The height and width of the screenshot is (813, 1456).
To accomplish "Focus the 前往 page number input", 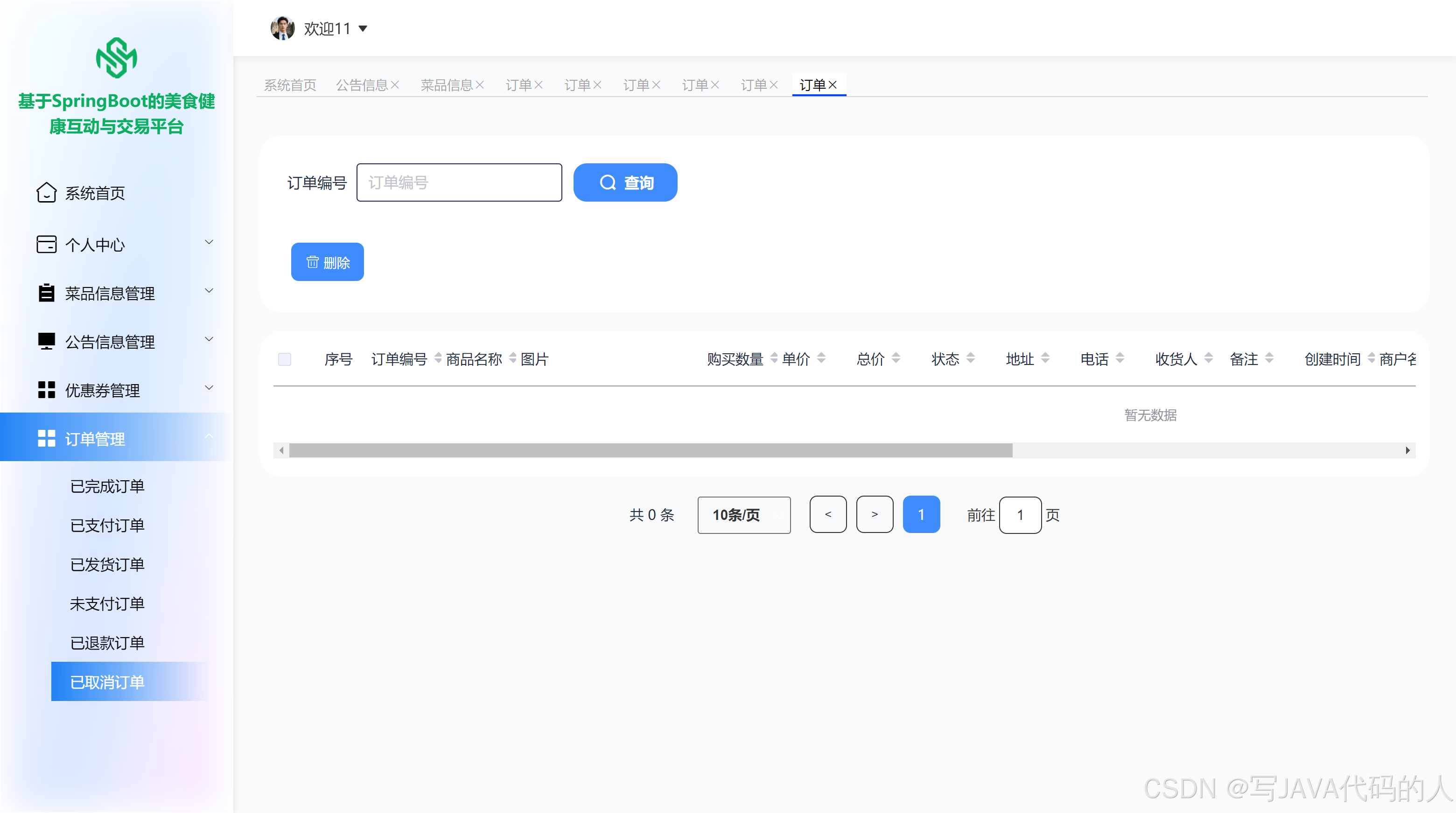I will click(1020, 514).
